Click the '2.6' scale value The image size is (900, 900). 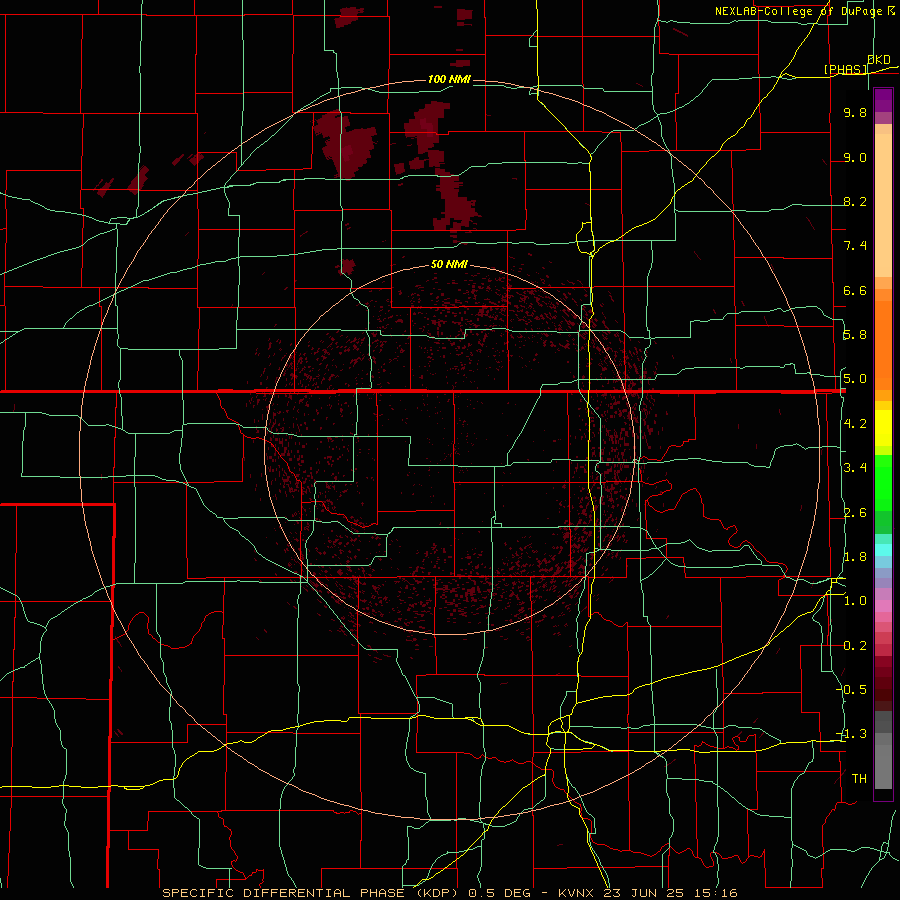pos(855,513)
